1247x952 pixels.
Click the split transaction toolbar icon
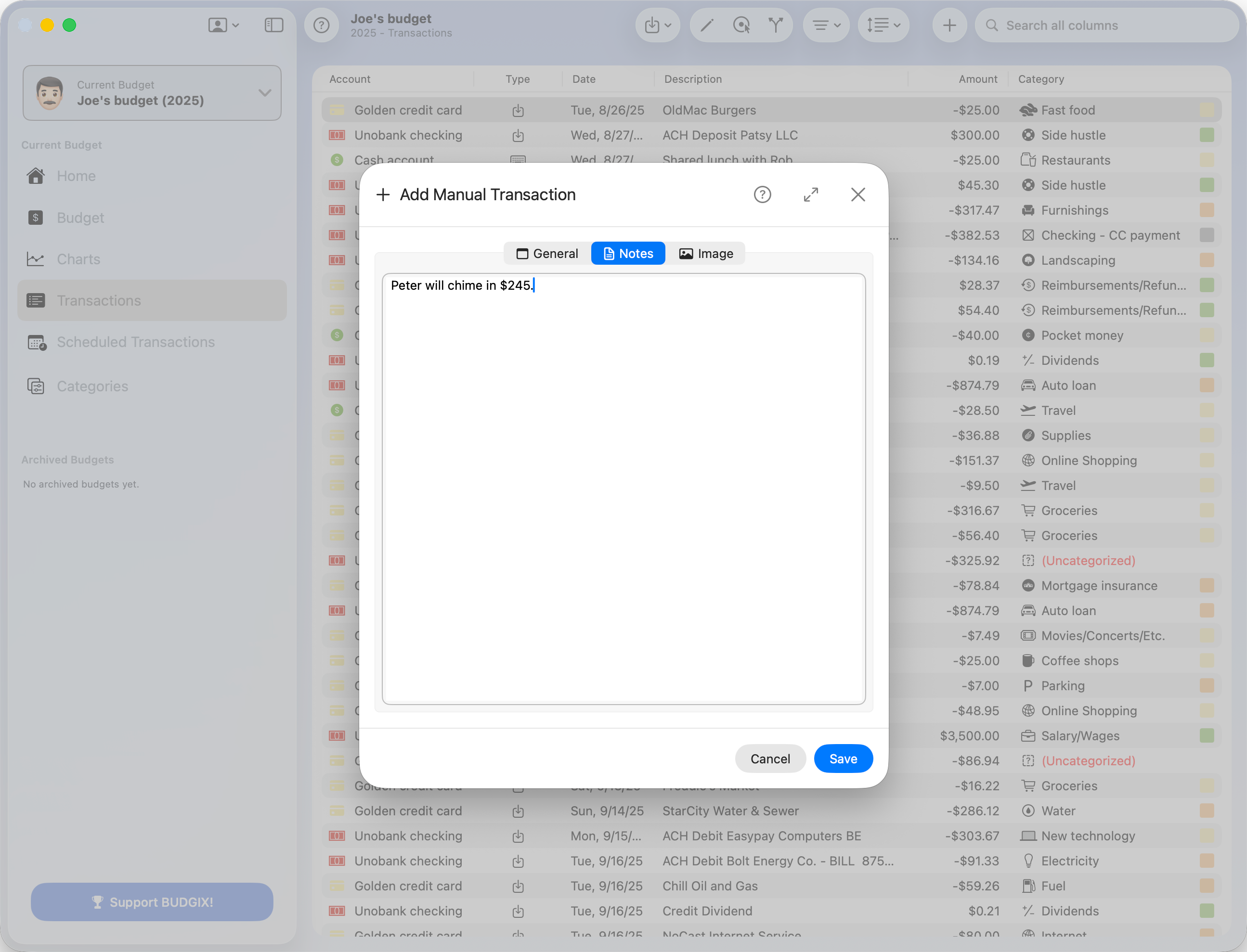[x=776, y=25]
